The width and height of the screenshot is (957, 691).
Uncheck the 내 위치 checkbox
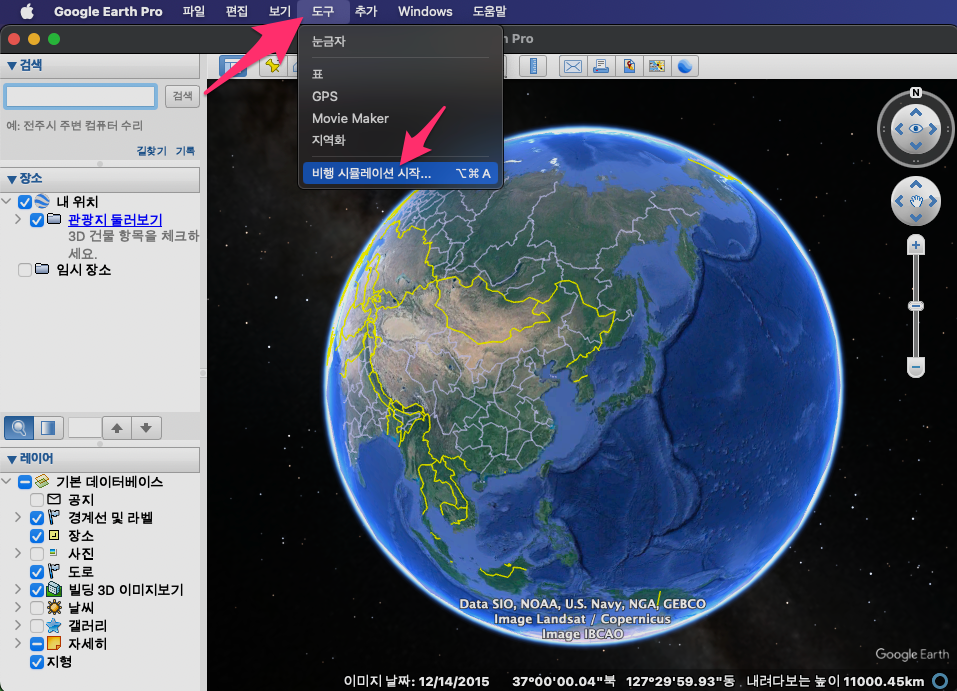point(25,202)
